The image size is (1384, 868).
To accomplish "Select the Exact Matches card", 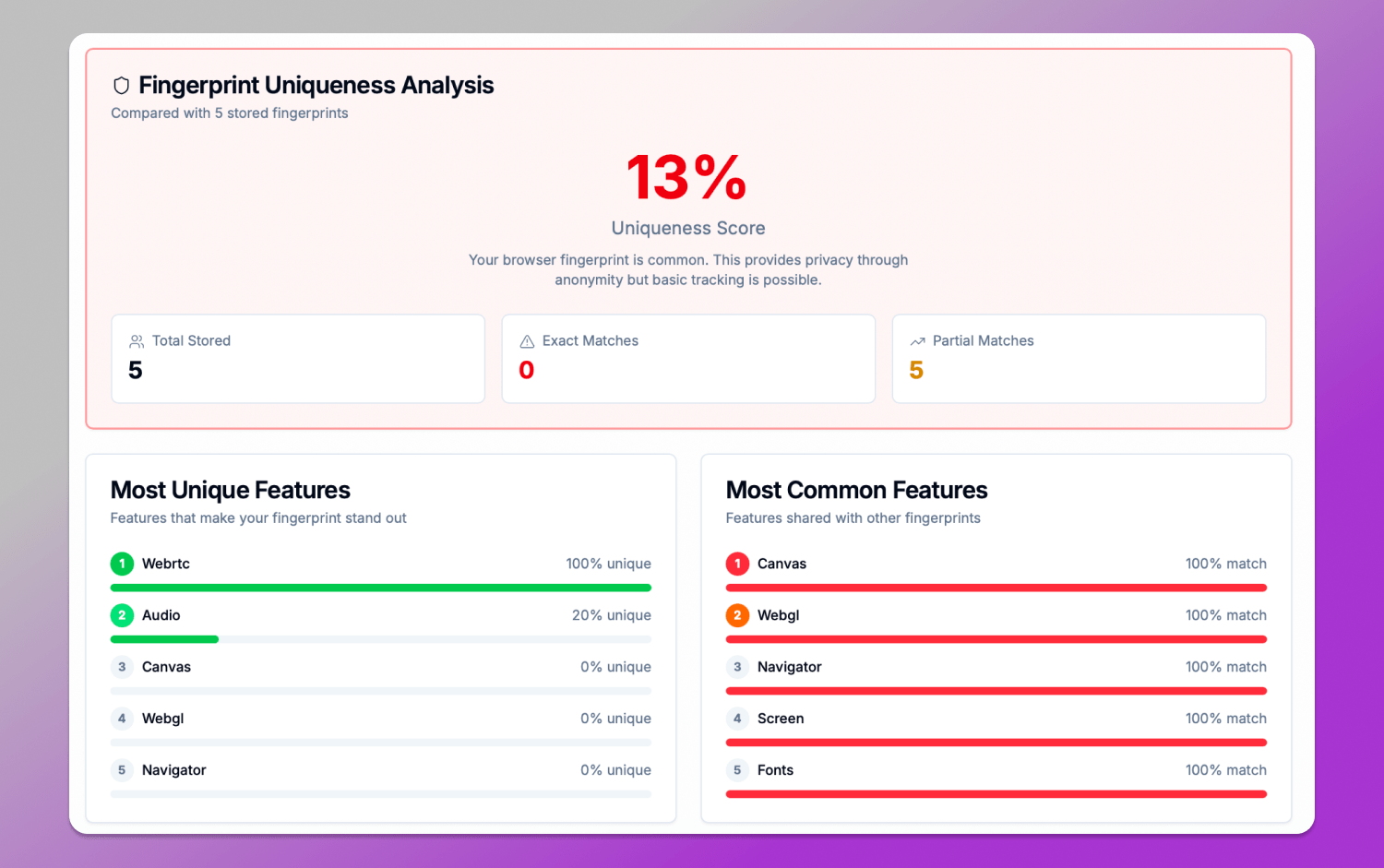I will [x=688, y=359].
